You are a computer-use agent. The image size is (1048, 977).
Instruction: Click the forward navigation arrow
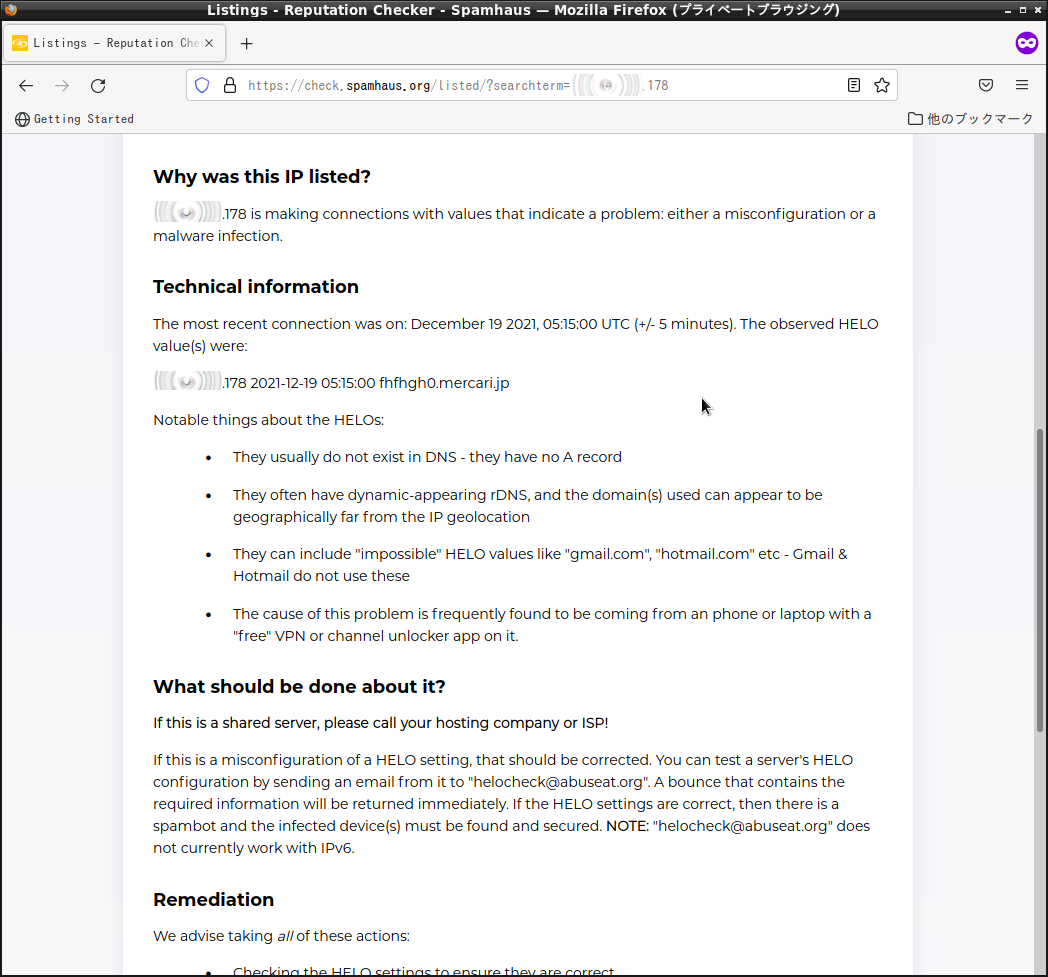click(62, 86)
